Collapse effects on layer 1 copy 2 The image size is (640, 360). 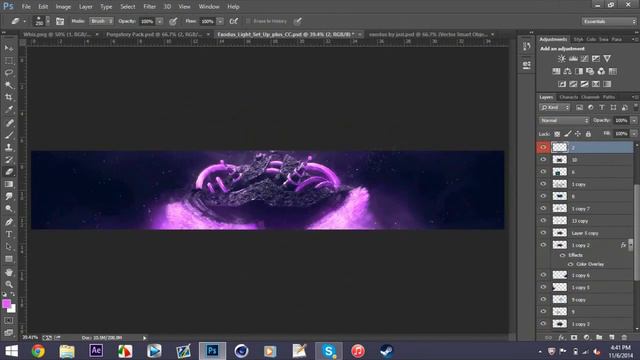[631, 245]
